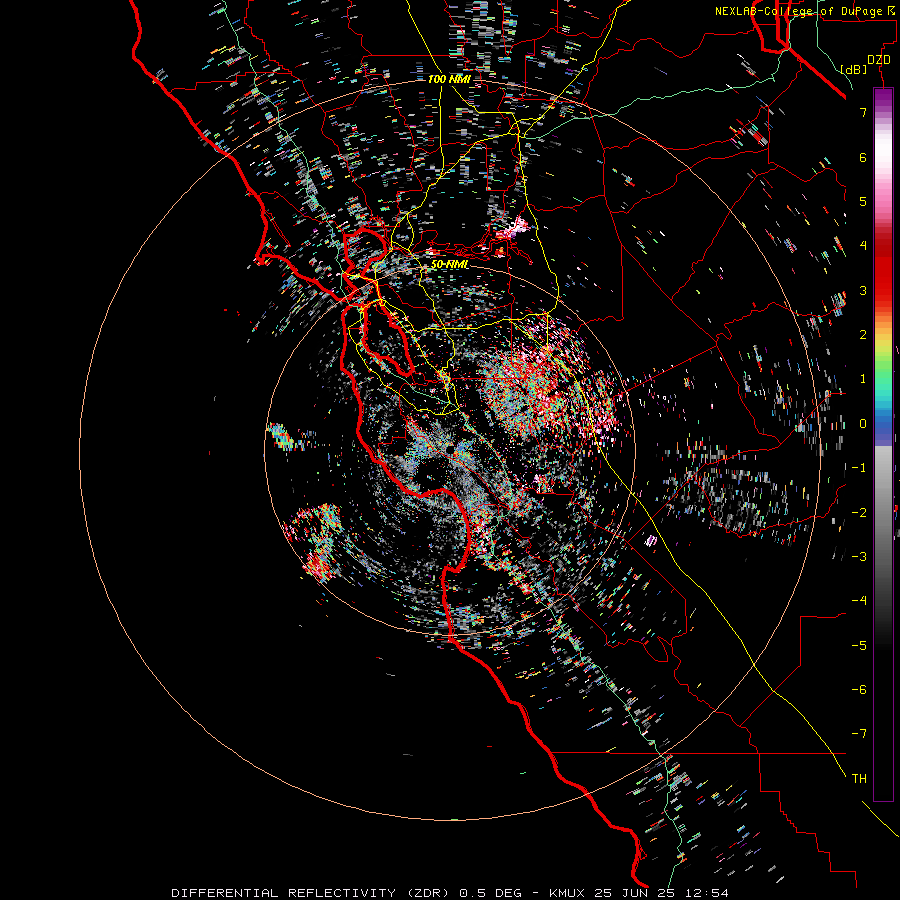Image resolution: width=900 pixels, height=900 pixels.
Task: Click the 'DZD' product label
Action: tap(879, 60)
